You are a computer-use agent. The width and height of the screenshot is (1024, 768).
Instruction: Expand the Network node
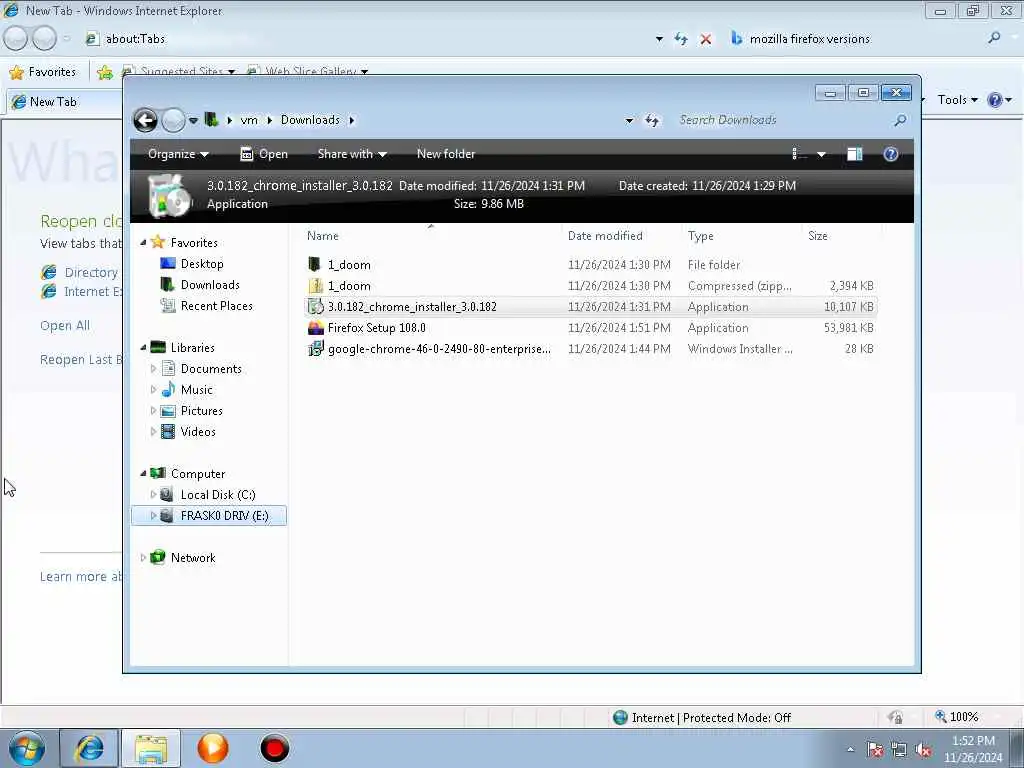click(x=143, y=558)
